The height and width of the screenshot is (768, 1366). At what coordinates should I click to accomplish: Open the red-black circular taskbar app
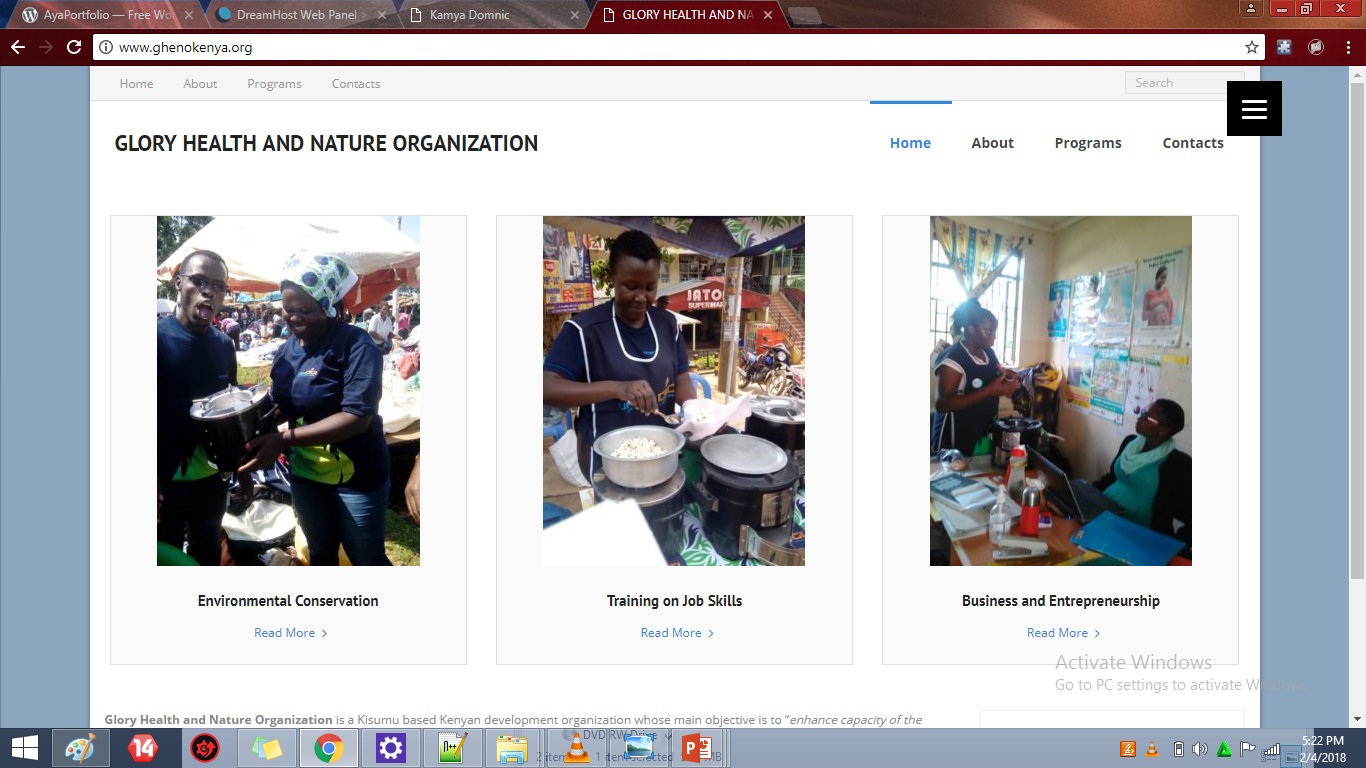coord(205,748)
